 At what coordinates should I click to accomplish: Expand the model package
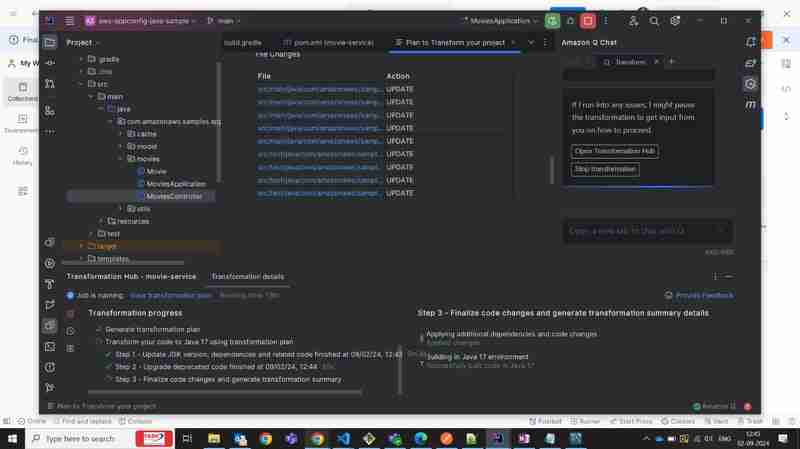[121, 146]
